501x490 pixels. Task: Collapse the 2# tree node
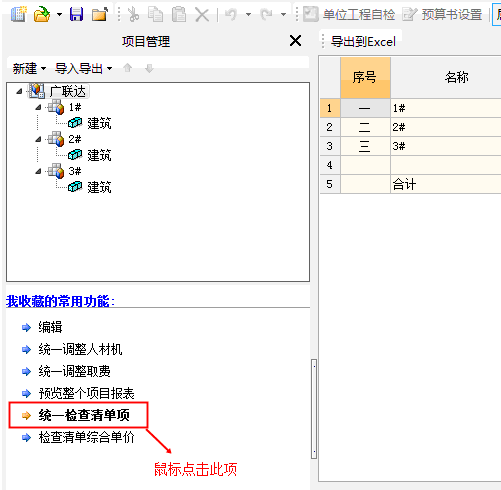tap(38, 139)
